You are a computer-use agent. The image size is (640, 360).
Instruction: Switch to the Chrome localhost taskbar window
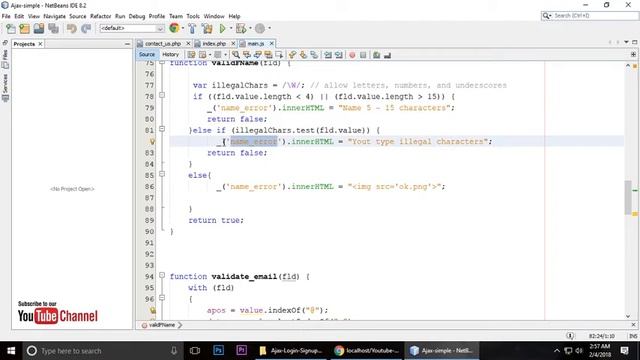366,351
